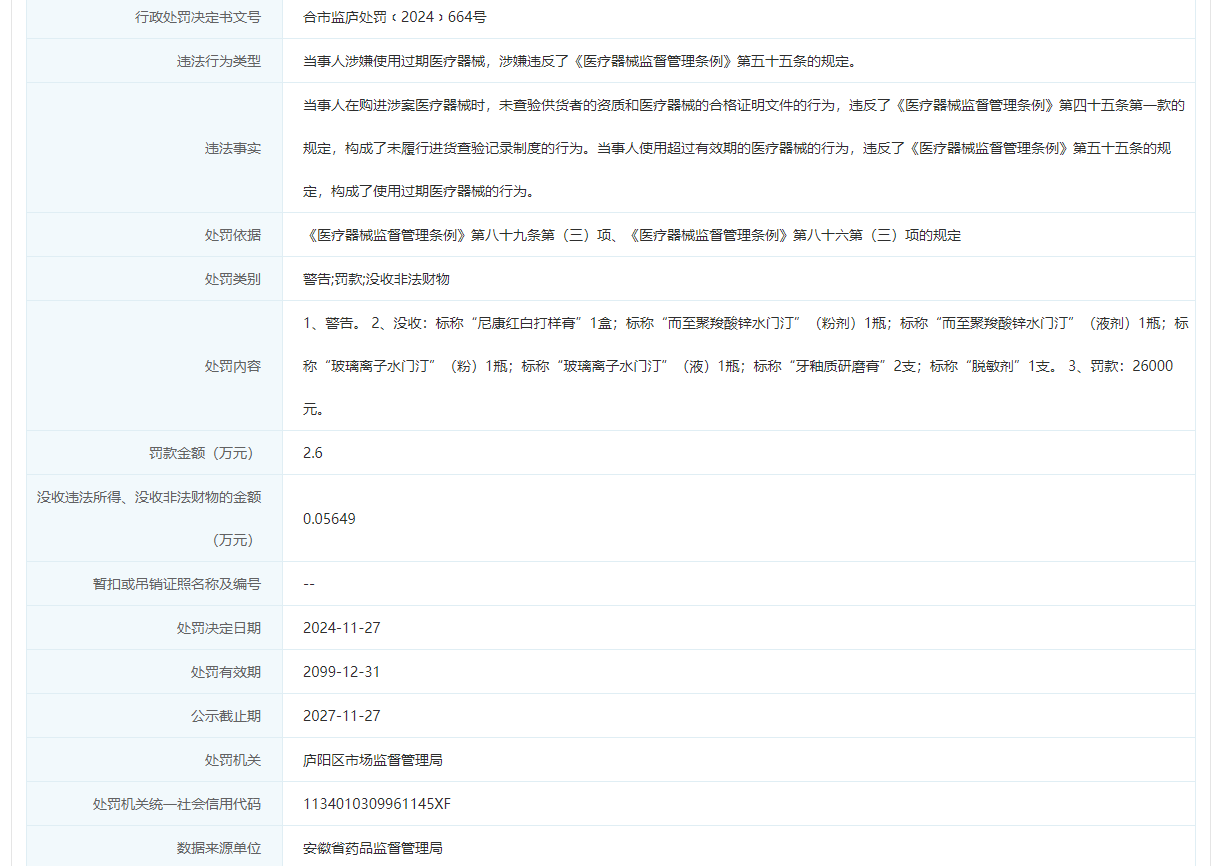Select decision date 2024-11-27
The width and height of the screenshot is (1224, 866).
342,628
